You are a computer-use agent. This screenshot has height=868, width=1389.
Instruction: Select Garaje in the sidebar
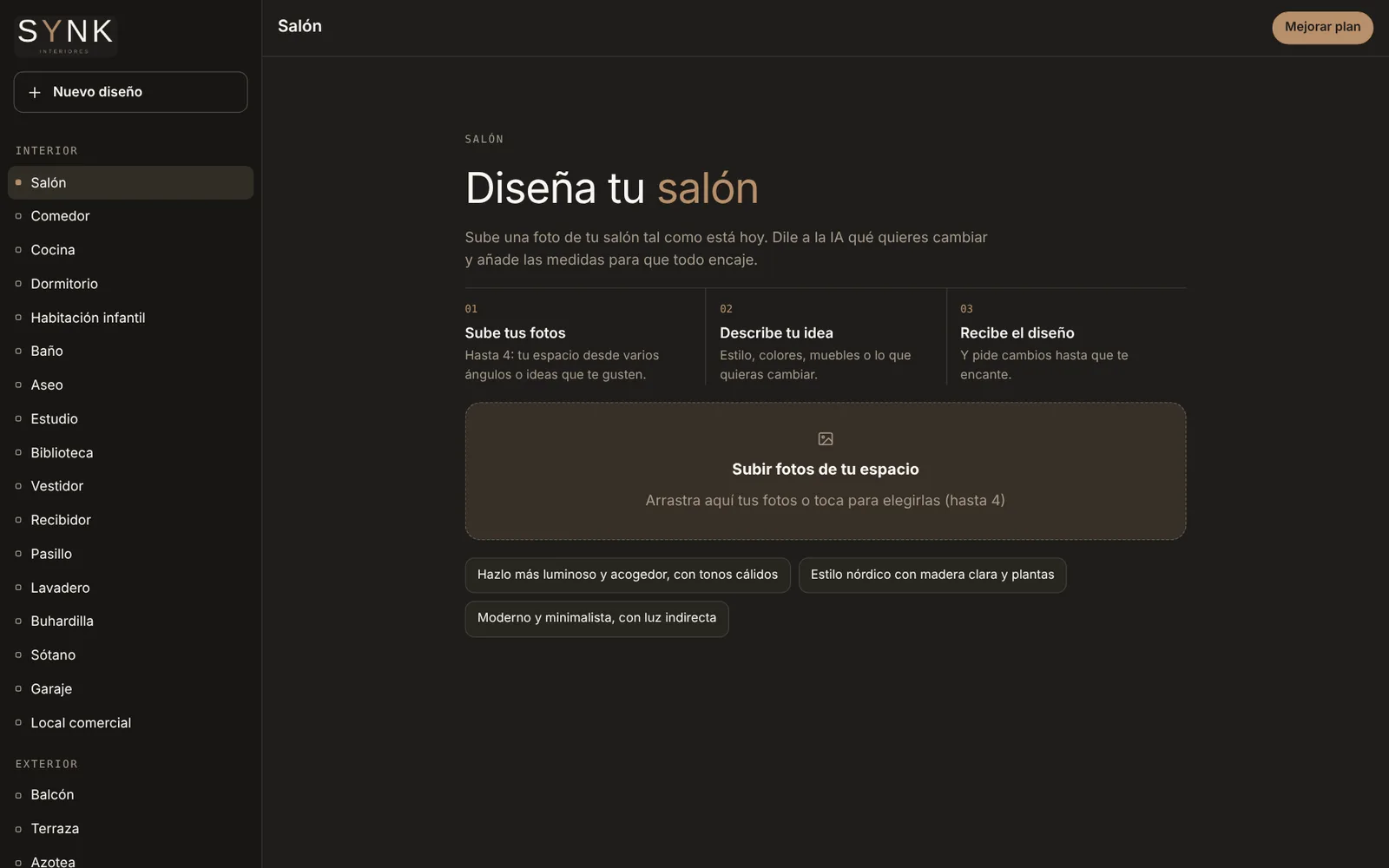(130, 688)
